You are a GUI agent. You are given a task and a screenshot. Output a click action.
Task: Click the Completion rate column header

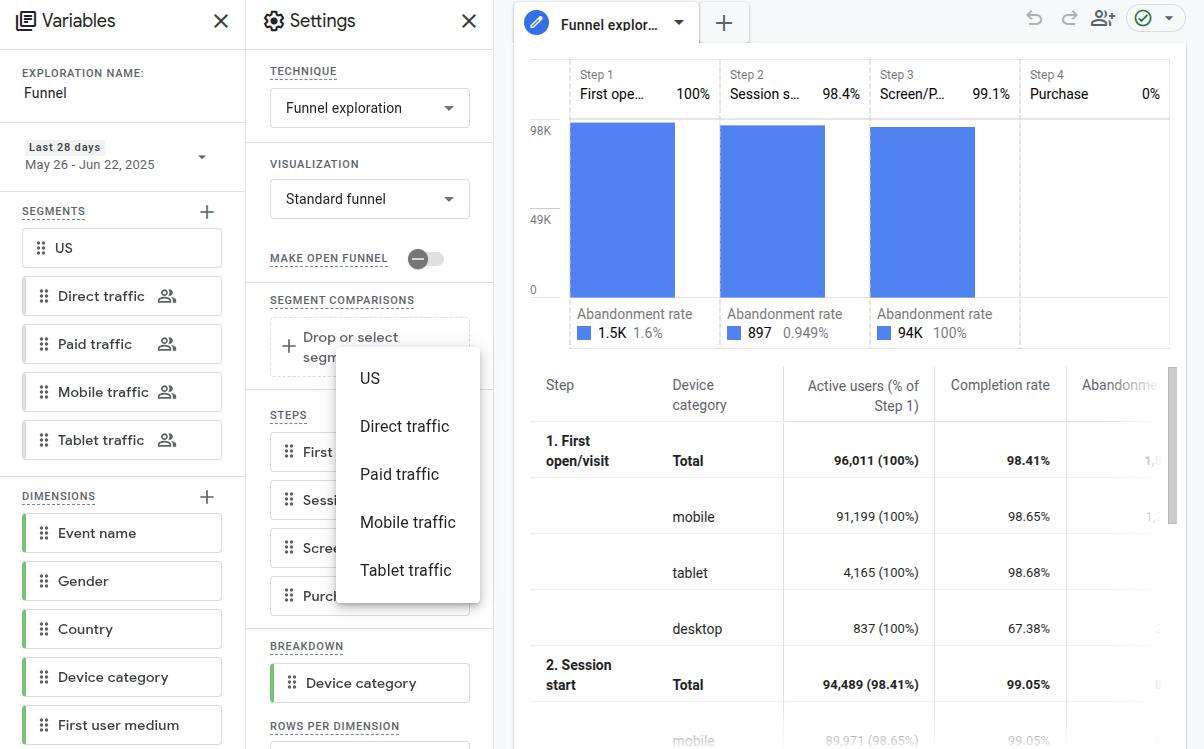(1000, 385)
